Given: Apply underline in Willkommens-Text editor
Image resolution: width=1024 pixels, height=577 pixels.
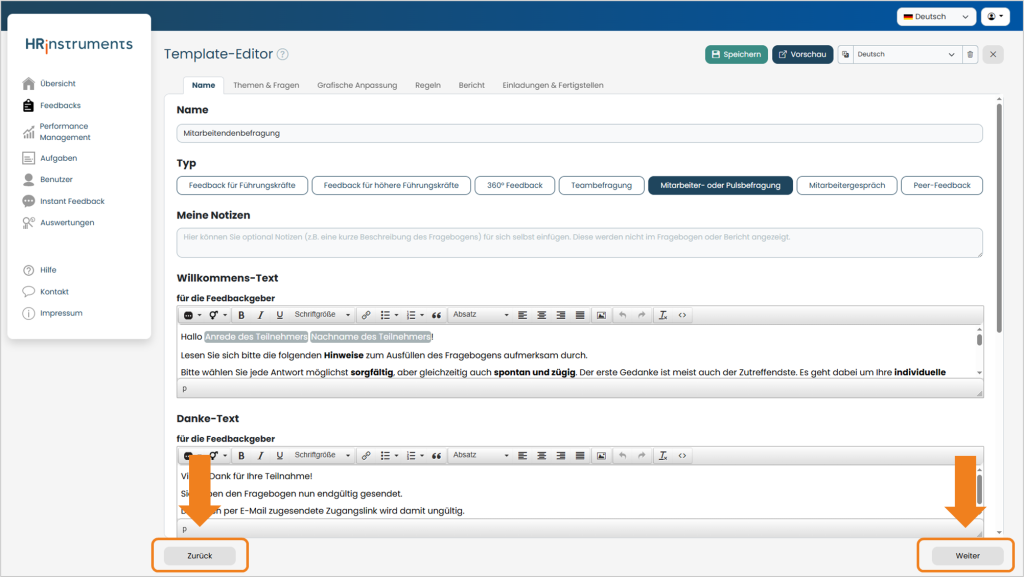Looking at the screenshot, I should tap(280, 315).
